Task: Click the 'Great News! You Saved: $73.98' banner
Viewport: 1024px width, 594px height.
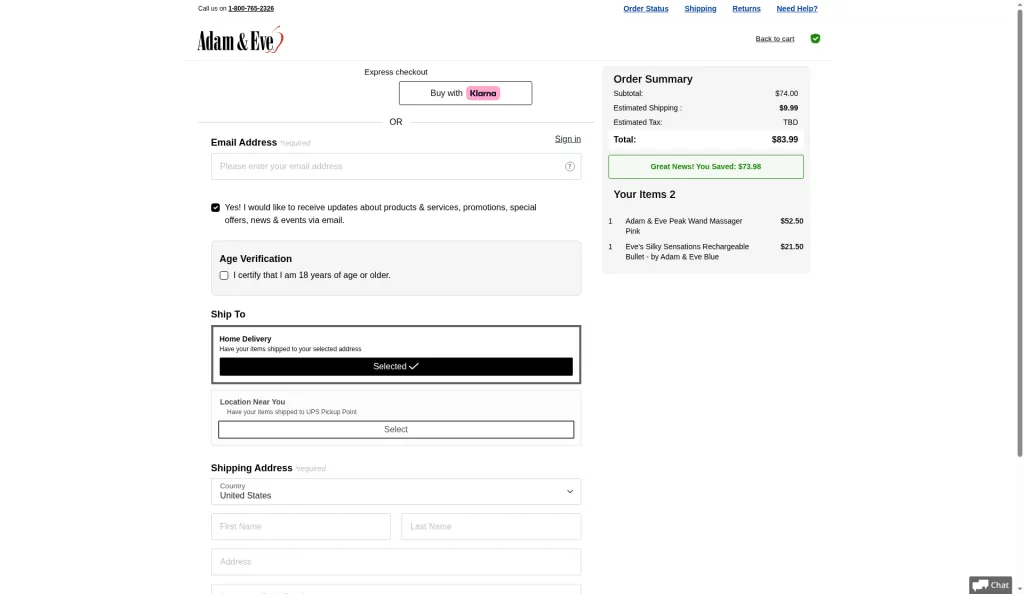Action: coord(705,166)
